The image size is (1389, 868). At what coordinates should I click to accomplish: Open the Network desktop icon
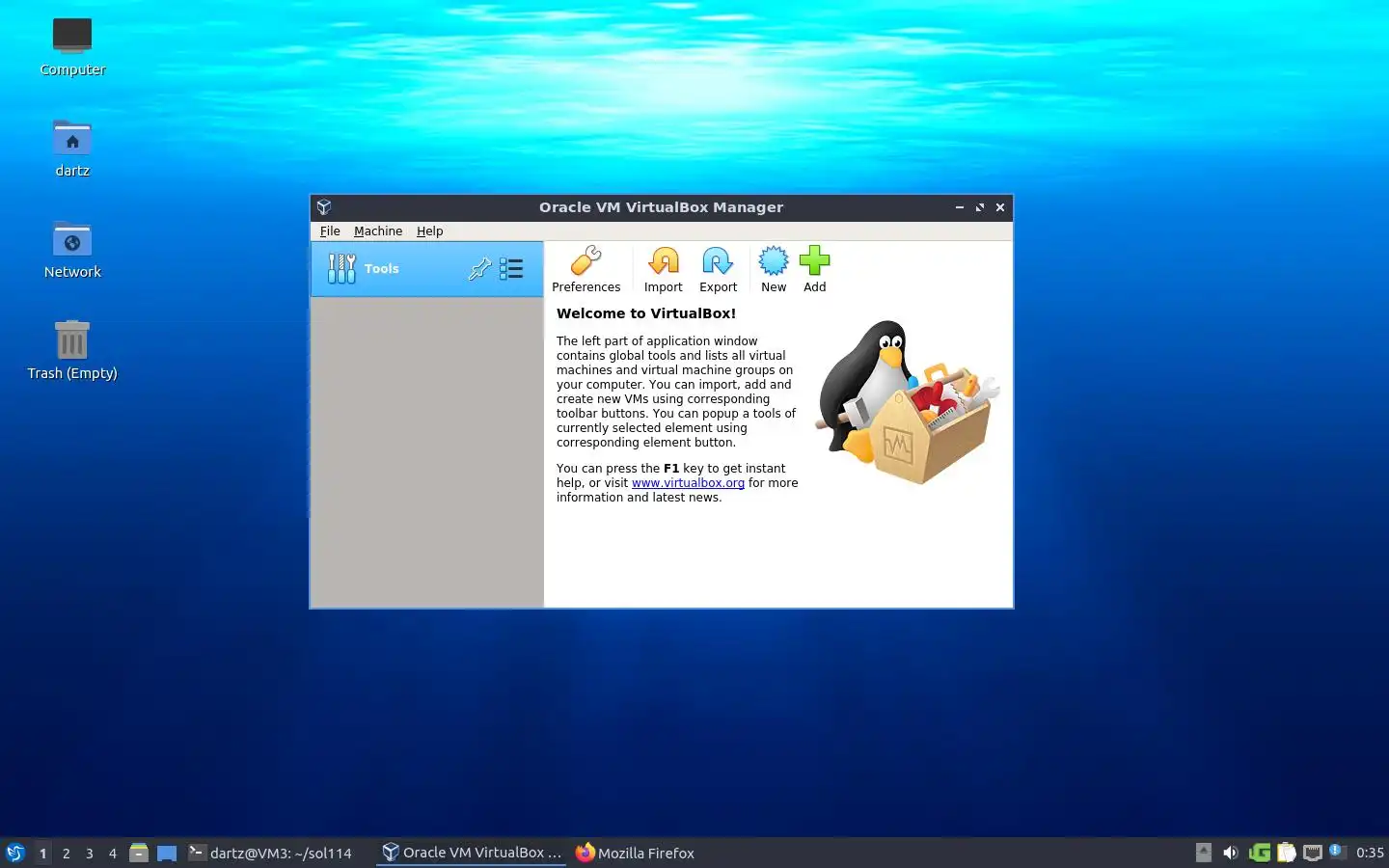tap(72, 250)
